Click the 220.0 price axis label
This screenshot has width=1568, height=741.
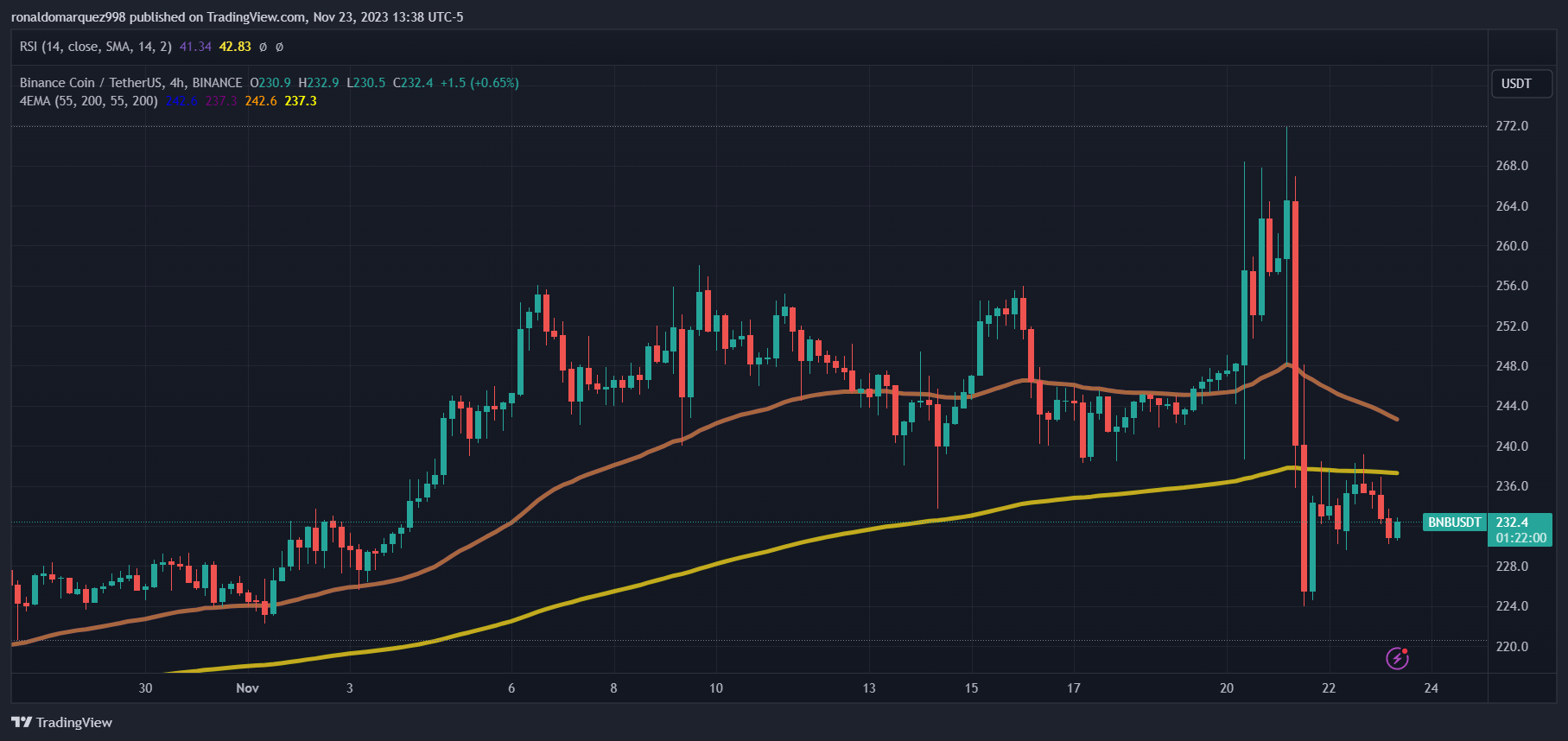tap(1512, 647)
